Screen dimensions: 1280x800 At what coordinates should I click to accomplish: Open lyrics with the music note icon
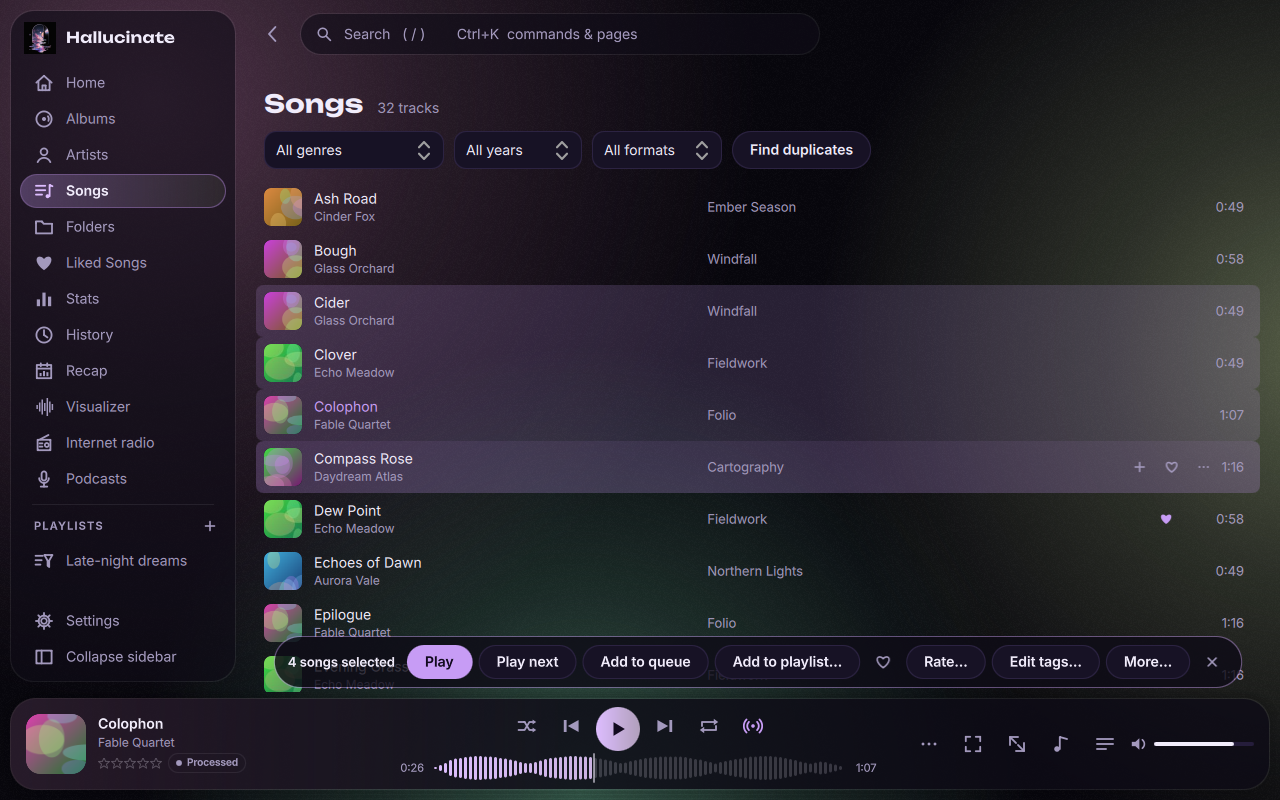tap(1061, 744)
